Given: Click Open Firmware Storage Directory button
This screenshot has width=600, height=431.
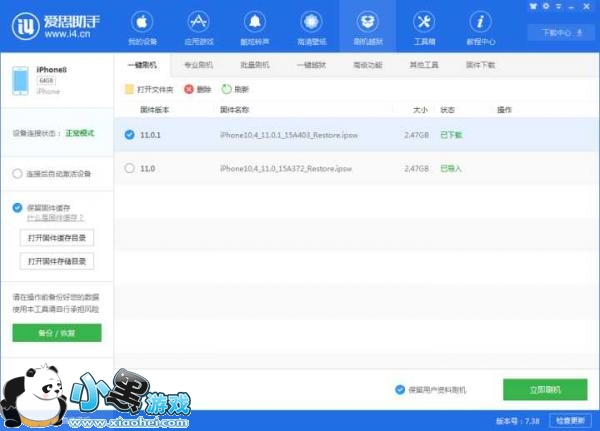Looking at the screenshot, I should coord(57,261).
